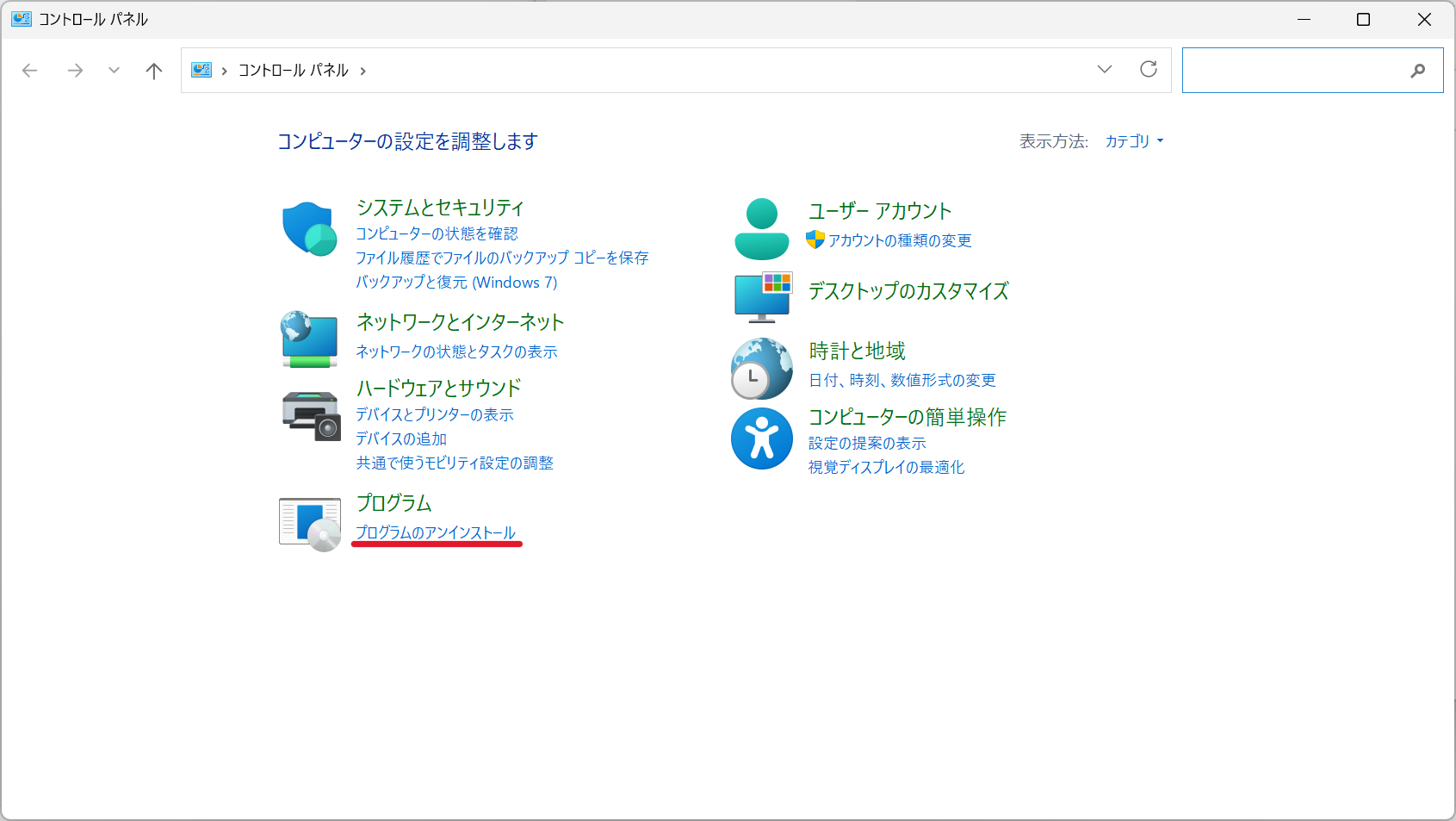Click the Clock and Region globe icon
Viewport: 1456px width, 821px height.
(761, 369)
